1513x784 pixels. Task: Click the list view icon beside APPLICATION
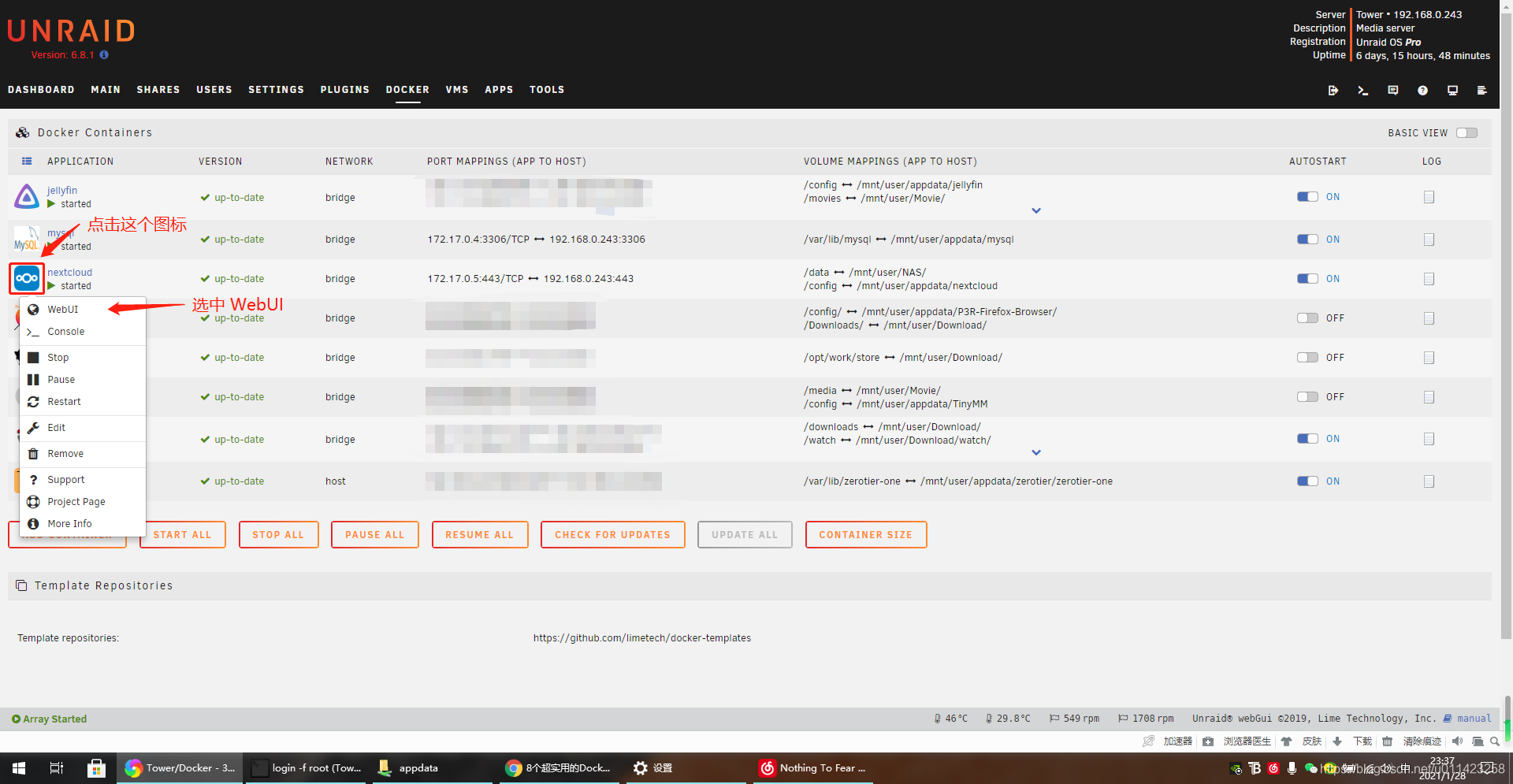[x=27, y=162]
